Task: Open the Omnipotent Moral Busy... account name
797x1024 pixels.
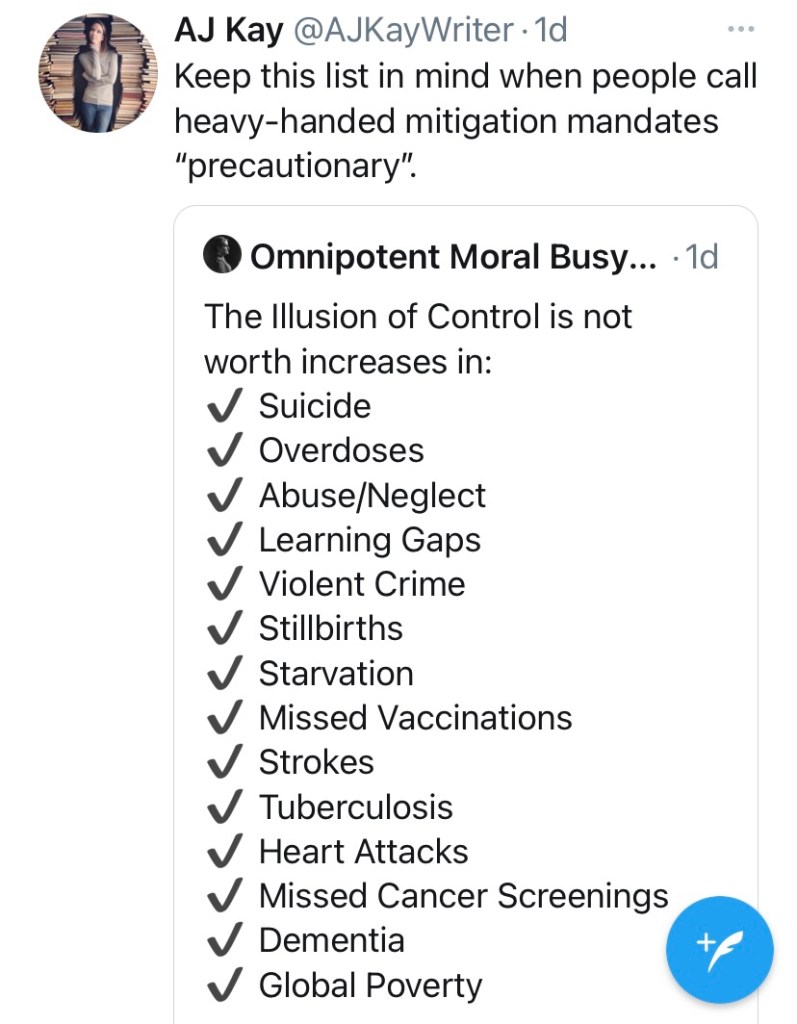Action: pos(453,257)
